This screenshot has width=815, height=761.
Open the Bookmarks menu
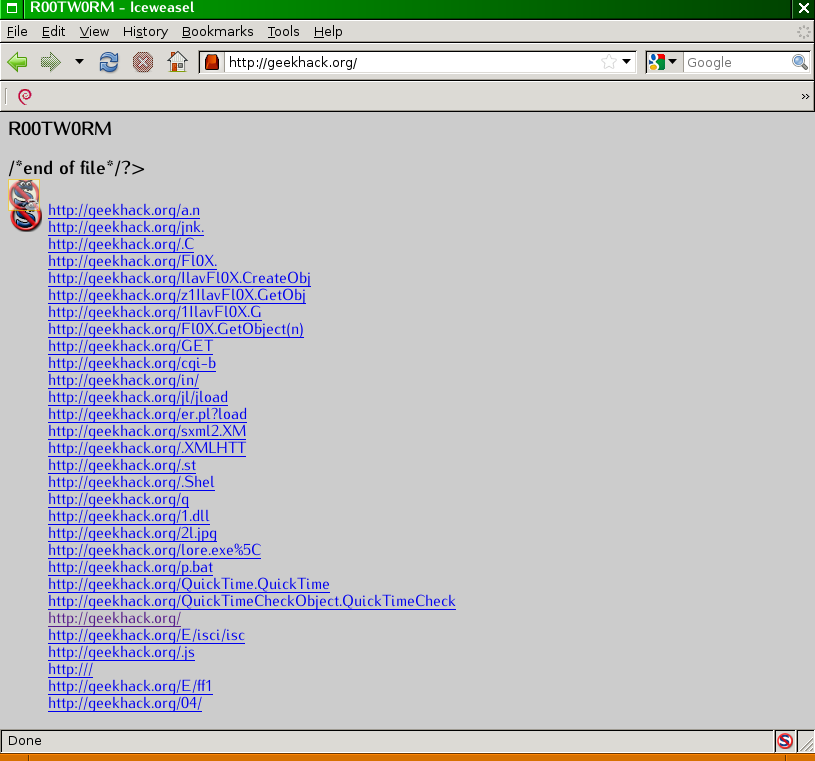click(217, 31)
